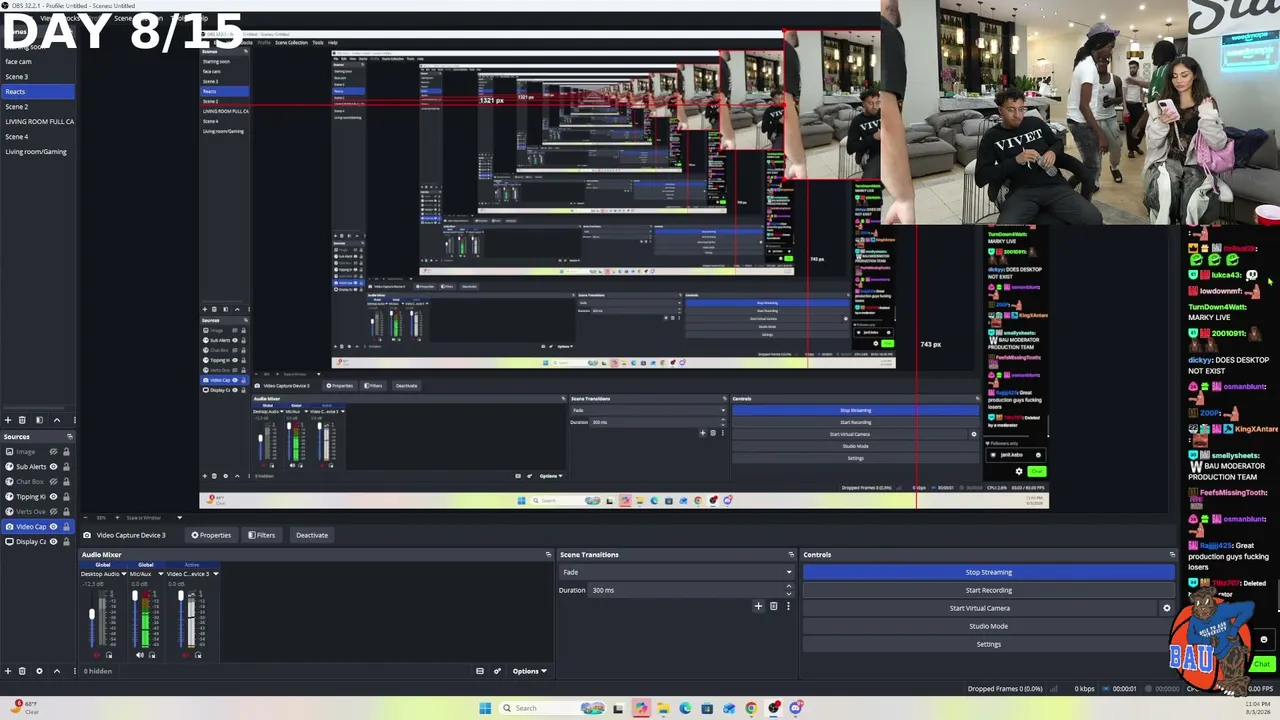
Task: Open Video Capture Device 3 mixer menu arrow
Action: pos(215,574)
